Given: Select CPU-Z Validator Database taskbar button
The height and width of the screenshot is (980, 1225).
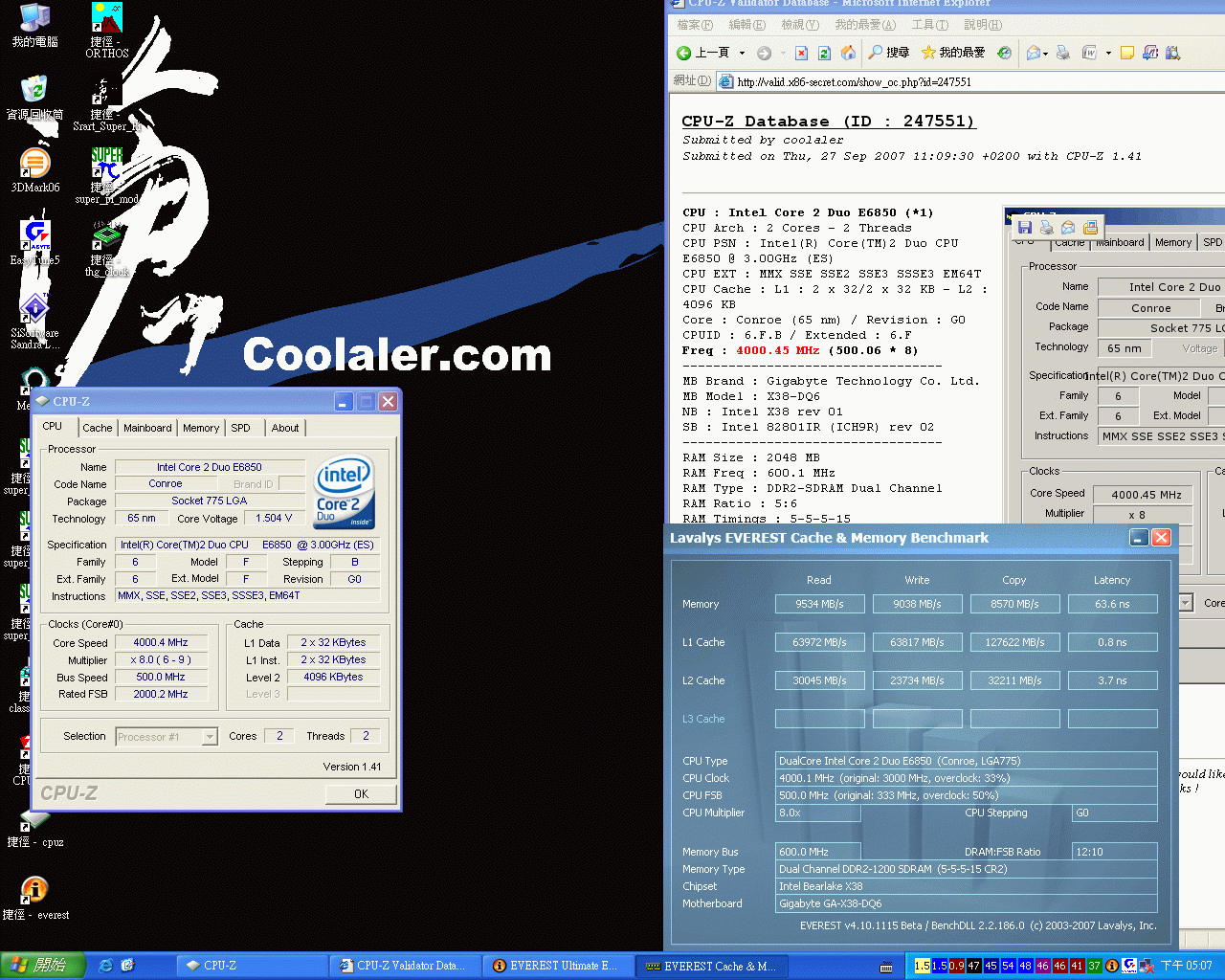Looking at the screenshot, I should click(406, 966).
